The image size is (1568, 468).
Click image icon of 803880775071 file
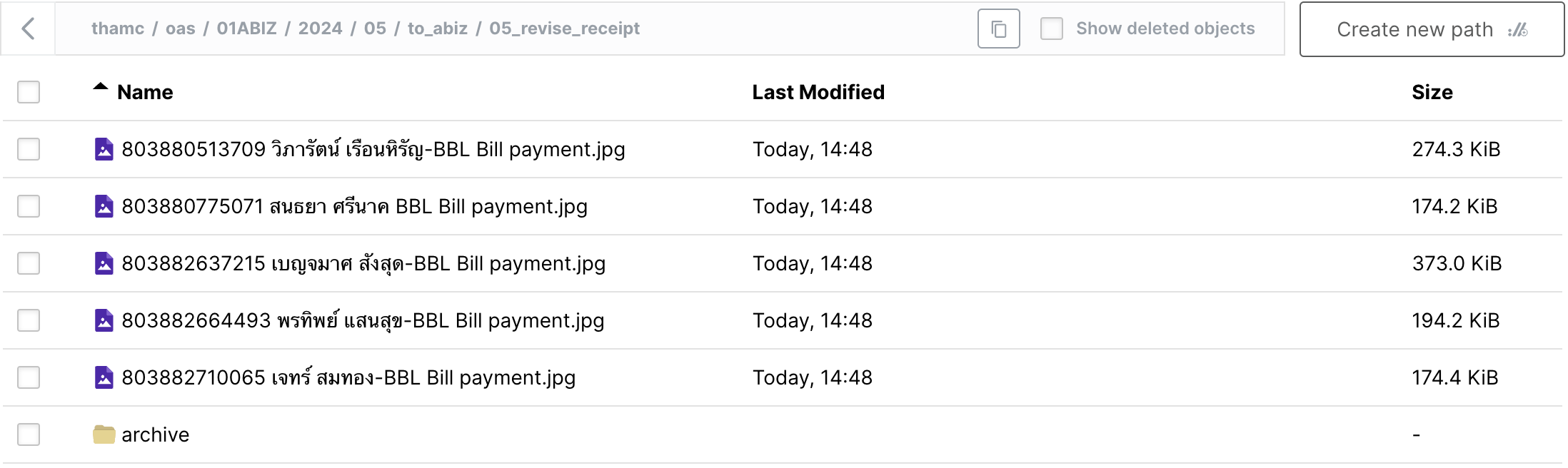(x=104, y=206)
